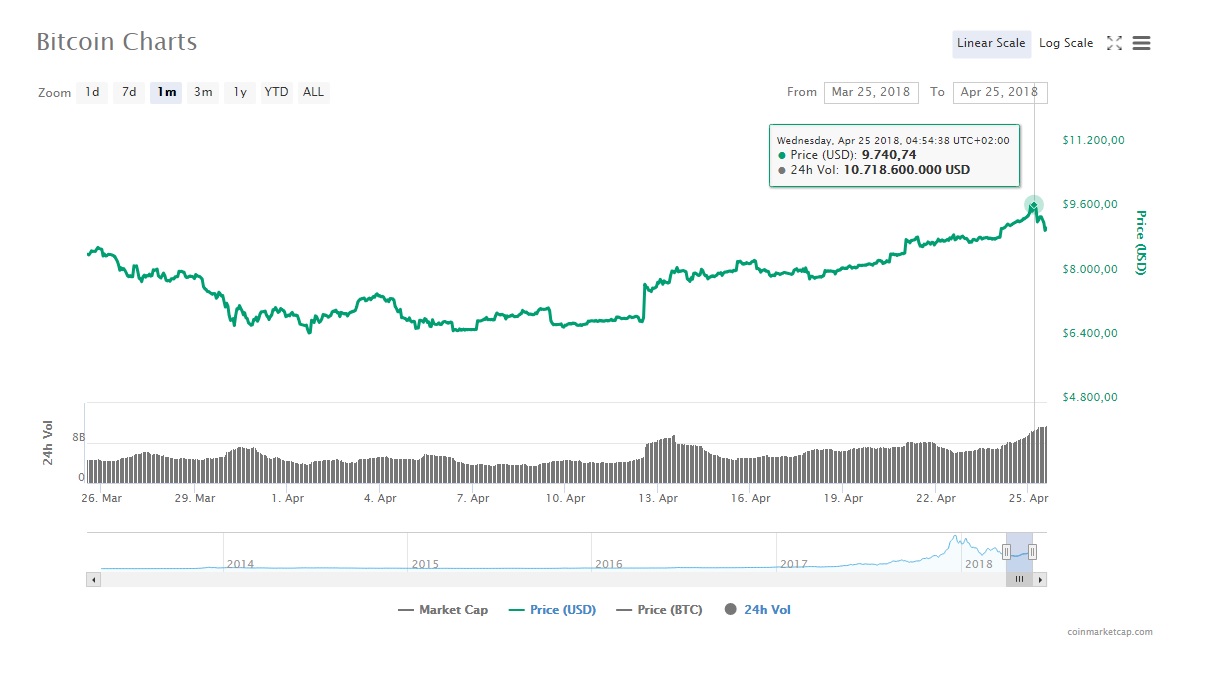Click the 2018 navigator year label
This screenshot has width=1207, height=683.
979,564
